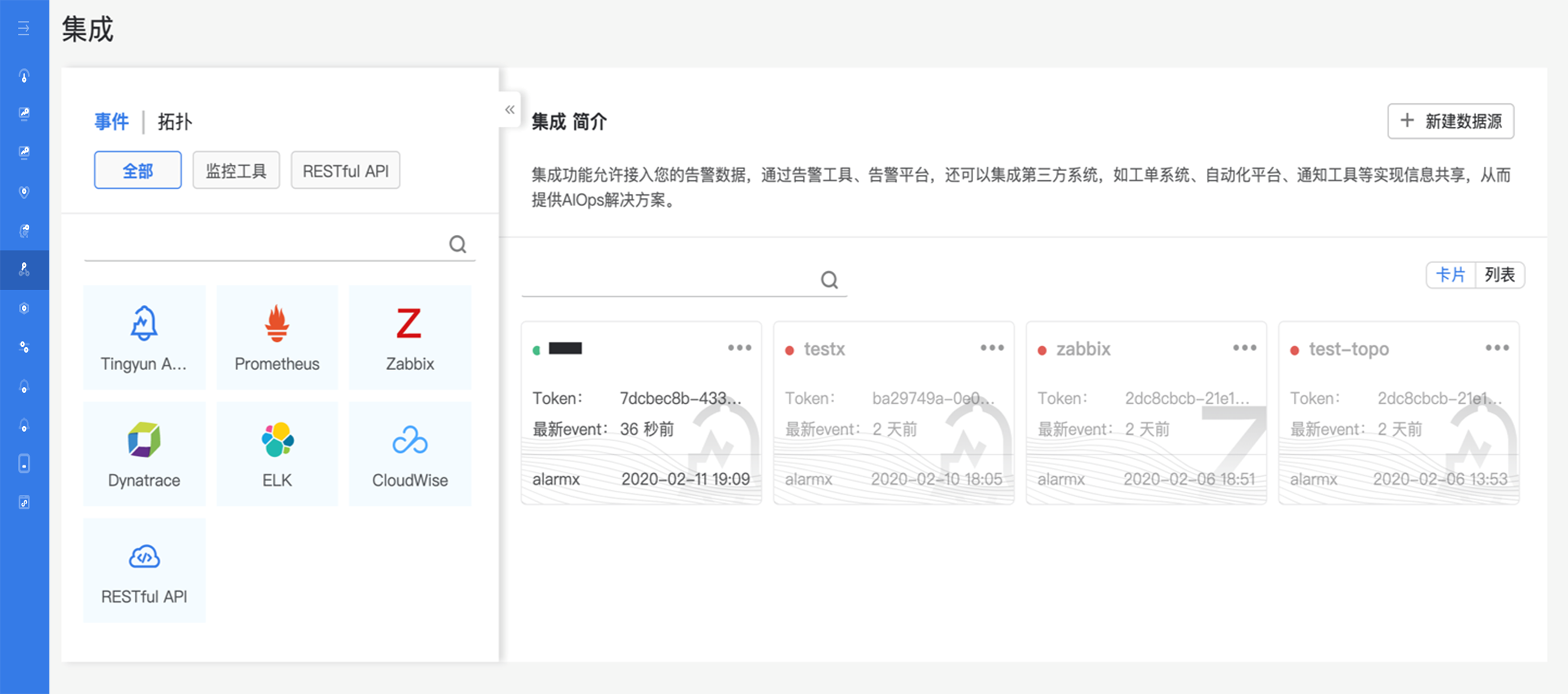Open the Dynatrace integration tile
Screen dimensions: 1568x694
tap(143, 453)
